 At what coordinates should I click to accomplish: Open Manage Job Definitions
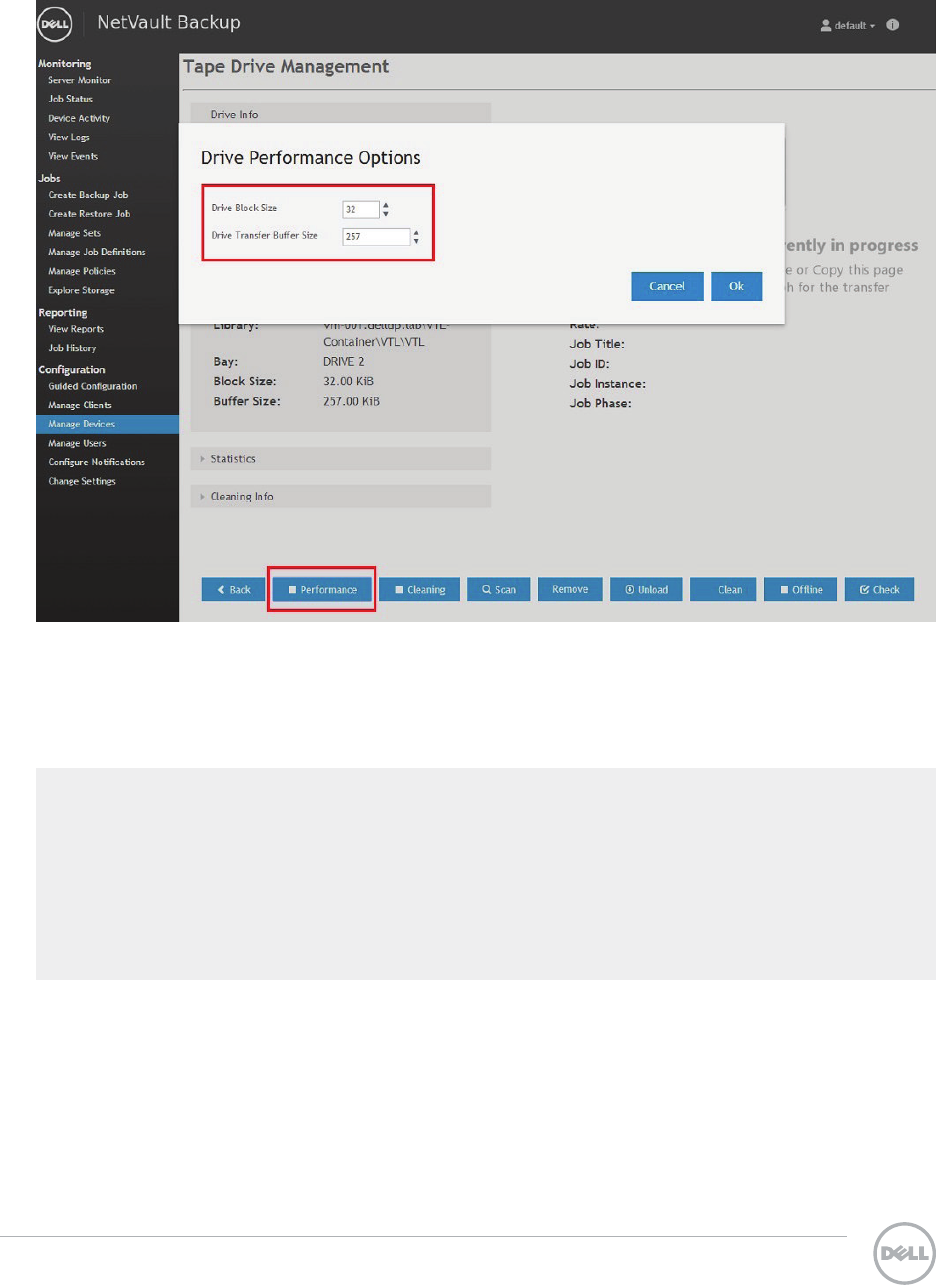pos(96,252)
